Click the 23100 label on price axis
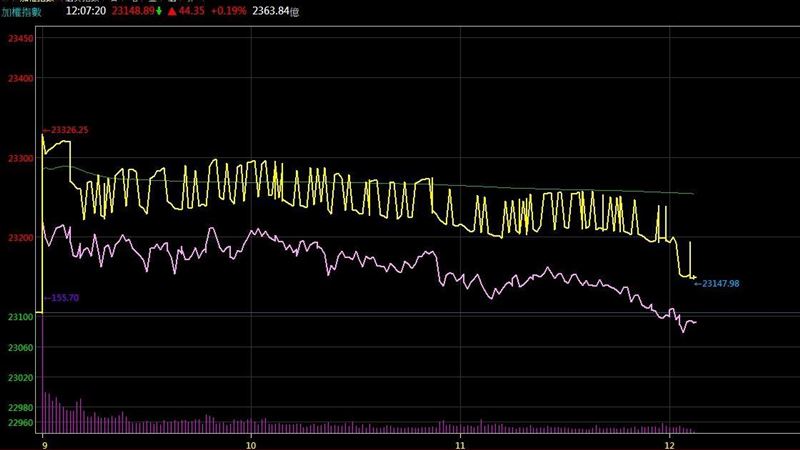This screenshot has height=450, width=800. point(20,317)
